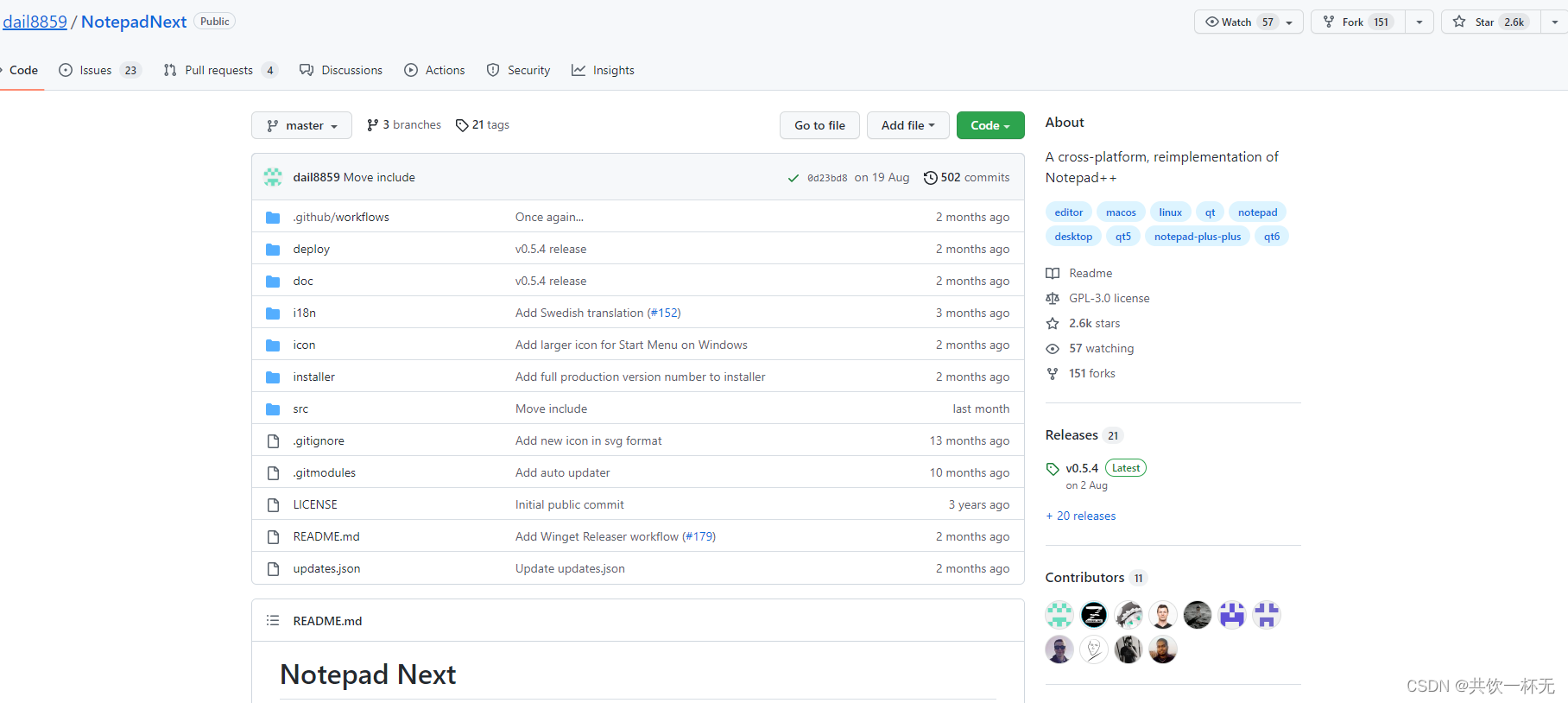Open the NotepadNext repository name link

coord(134,22)
